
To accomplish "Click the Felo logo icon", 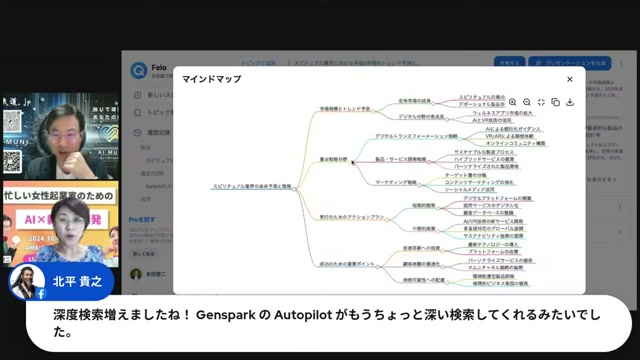I will pos(139,70).
